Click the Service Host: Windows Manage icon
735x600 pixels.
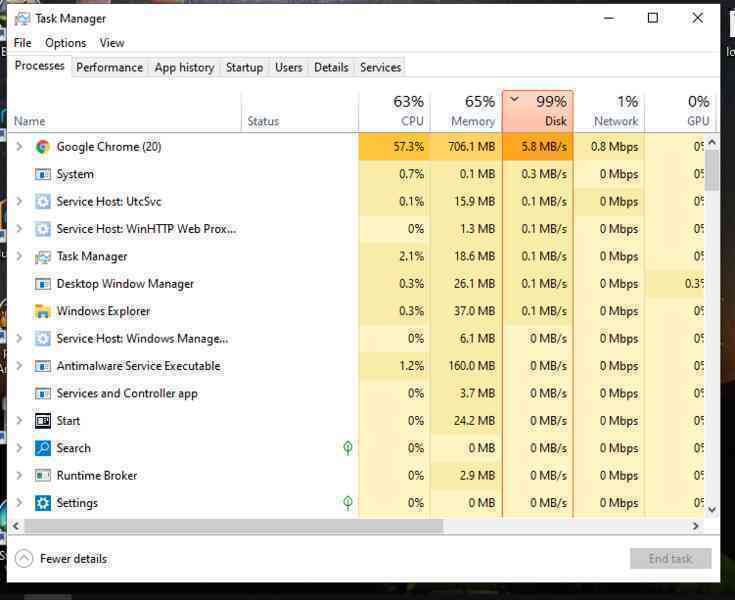(43, 338)
